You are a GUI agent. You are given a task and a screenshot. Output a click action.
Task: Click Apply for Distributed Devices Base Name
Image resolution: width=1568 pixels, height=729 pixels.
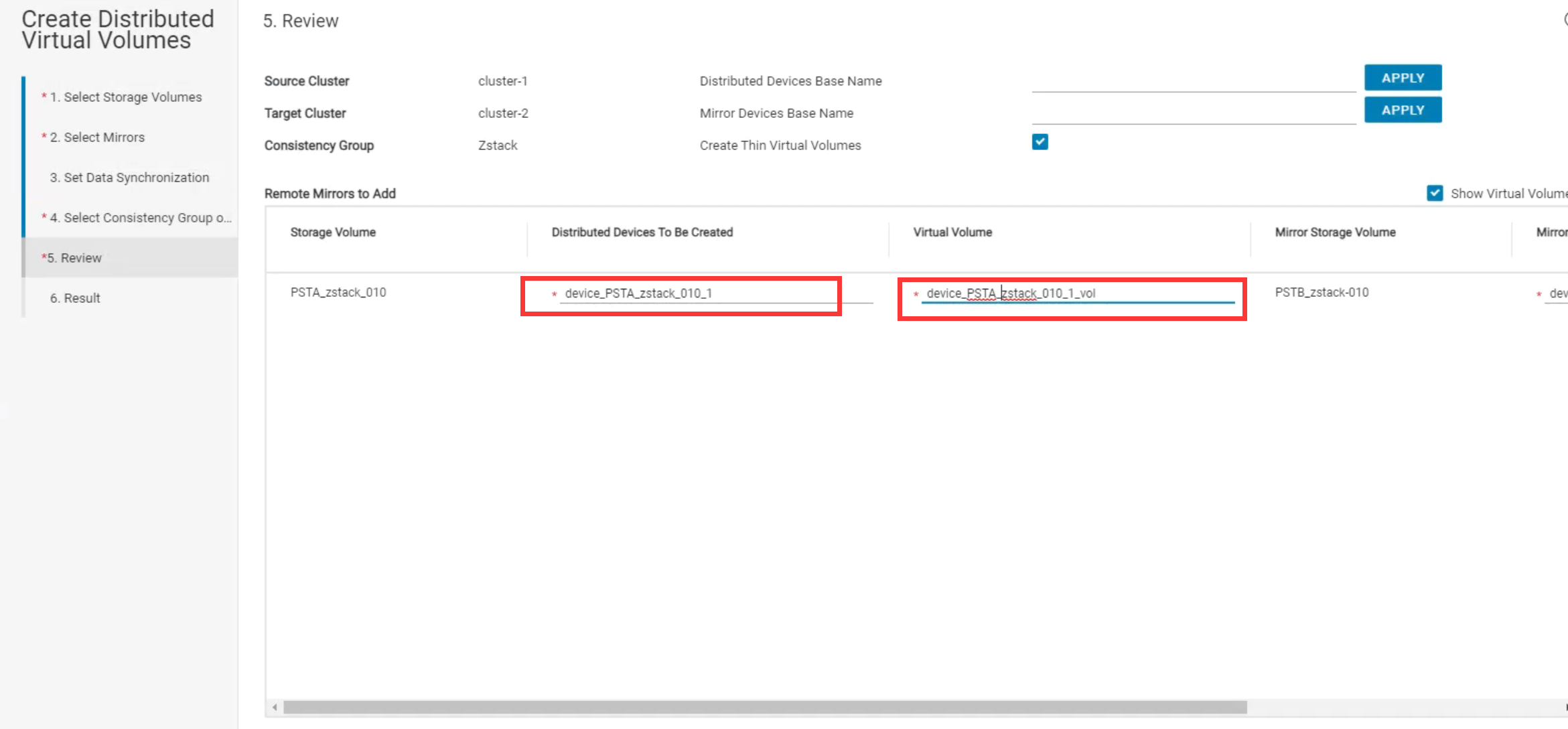tap(1403, 78)
